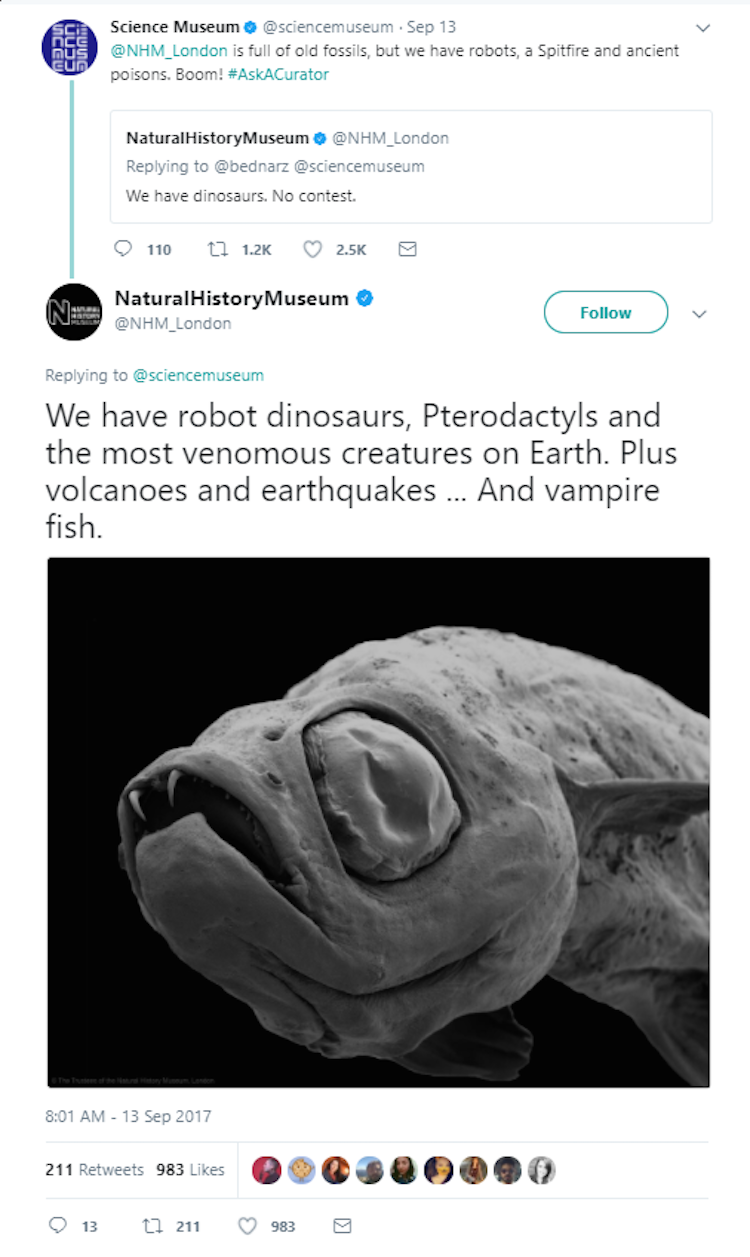
Task: Expand the chevron menu on the Science Museum tweet
Action: click(x=702, y=28)
